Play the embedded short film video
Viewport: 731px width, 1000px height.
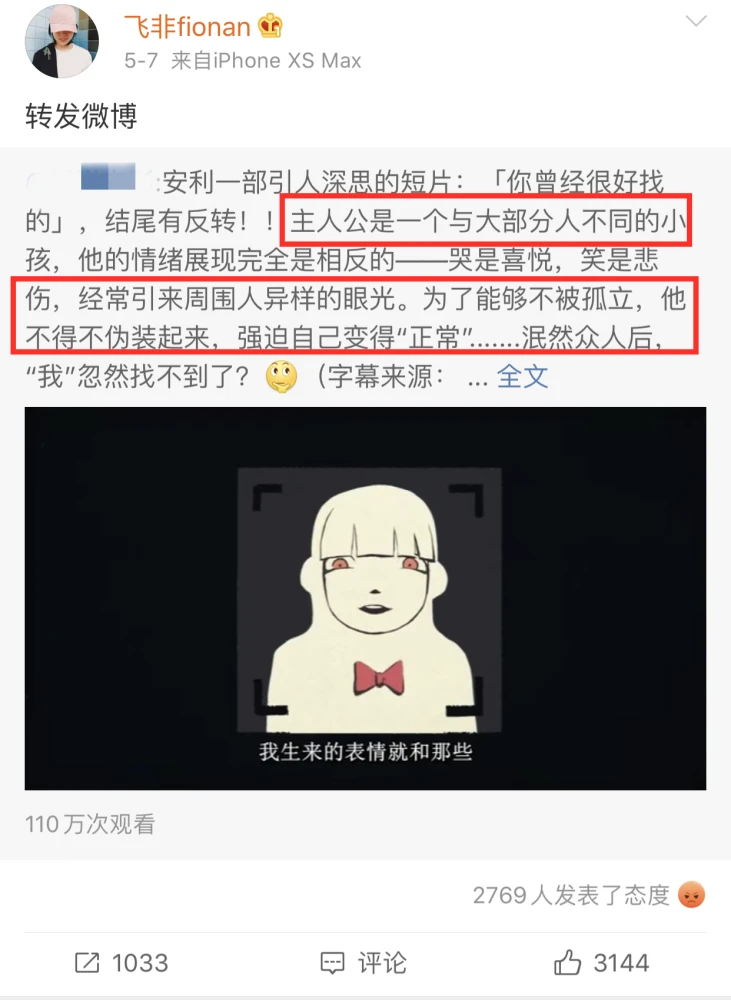366,598
